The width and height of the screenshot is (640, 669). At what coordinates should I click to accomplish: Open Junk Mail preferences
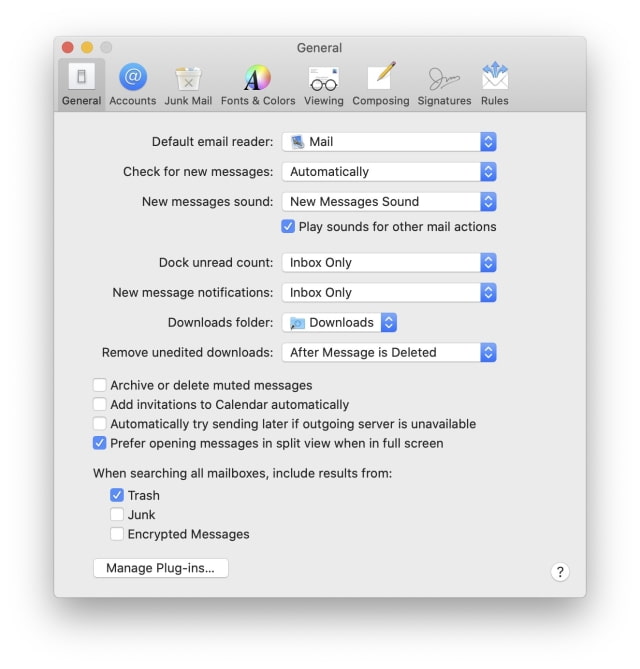coord(188,84)
